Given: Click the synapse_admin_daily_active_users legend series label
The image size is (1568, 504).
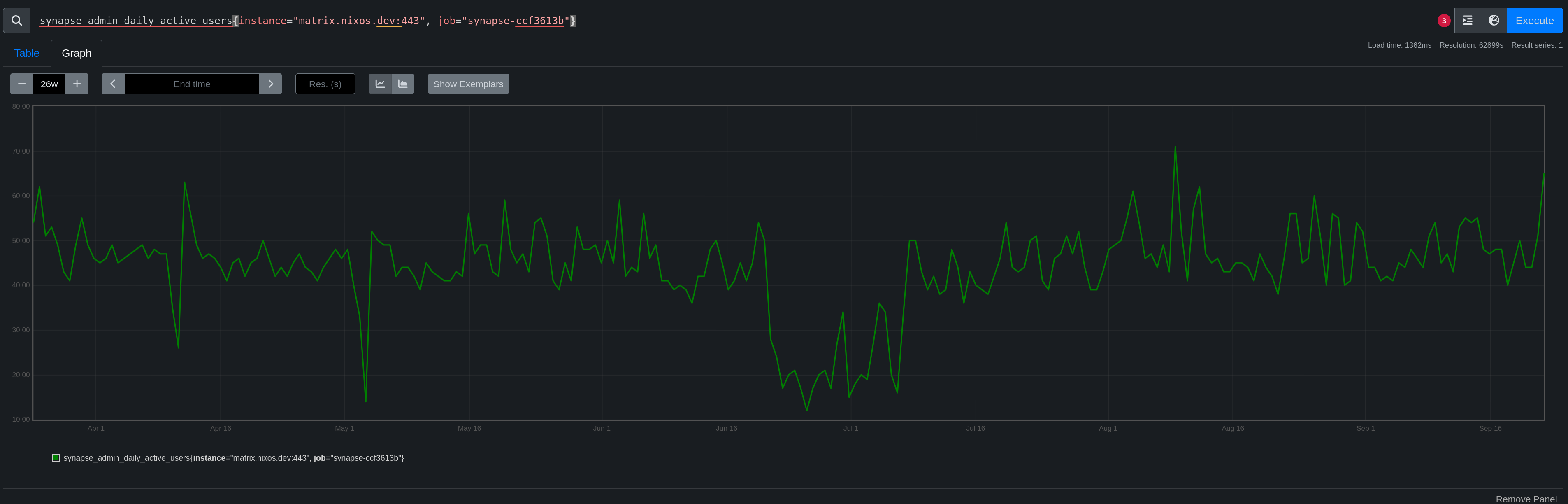Looking at the screenshot, I should [x=233, y=458].
